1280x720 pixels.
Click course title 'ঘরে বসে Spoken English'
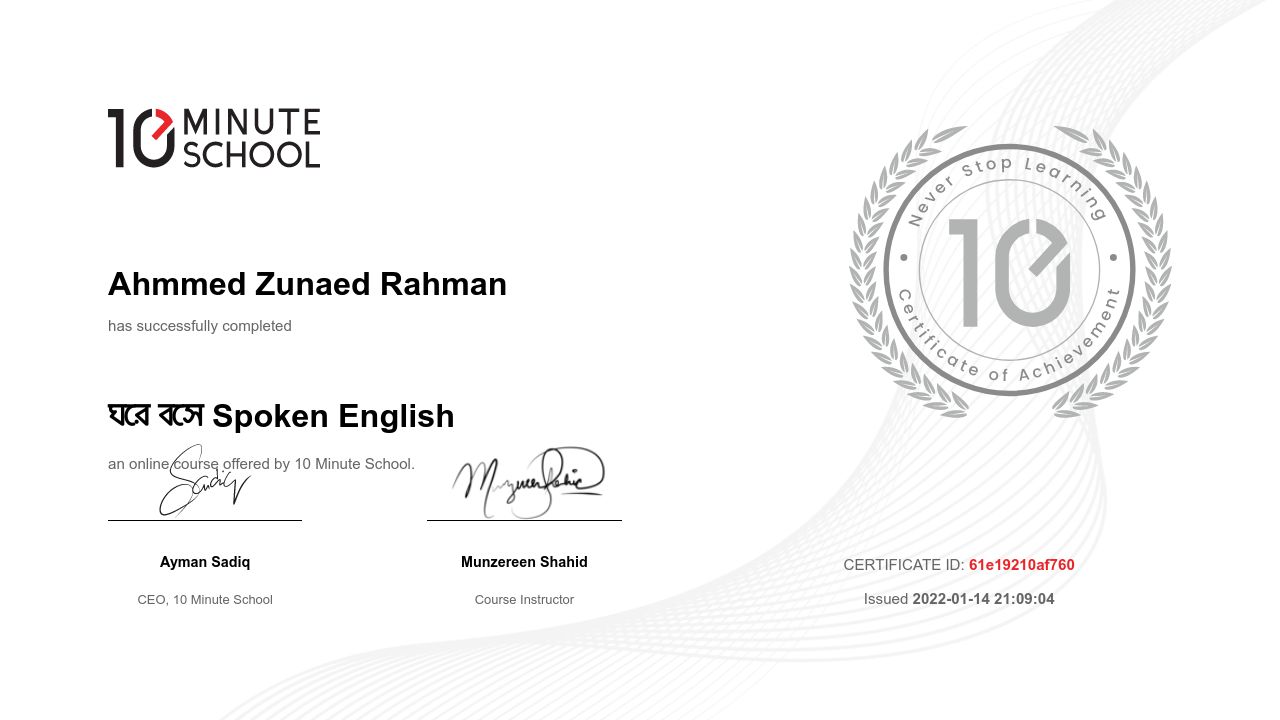(x=281, y=416)
